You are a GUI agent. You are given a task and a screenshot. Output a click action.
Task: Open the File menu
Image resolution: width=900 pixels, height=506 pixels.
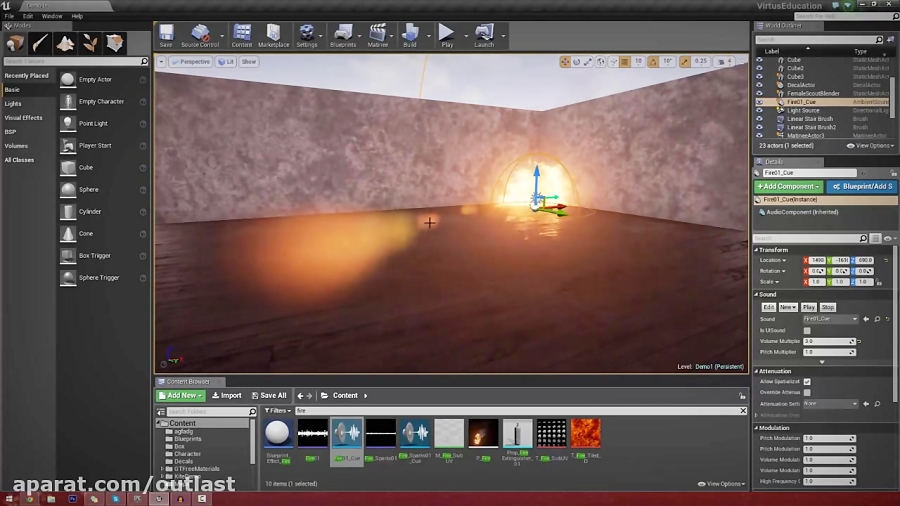9,16
